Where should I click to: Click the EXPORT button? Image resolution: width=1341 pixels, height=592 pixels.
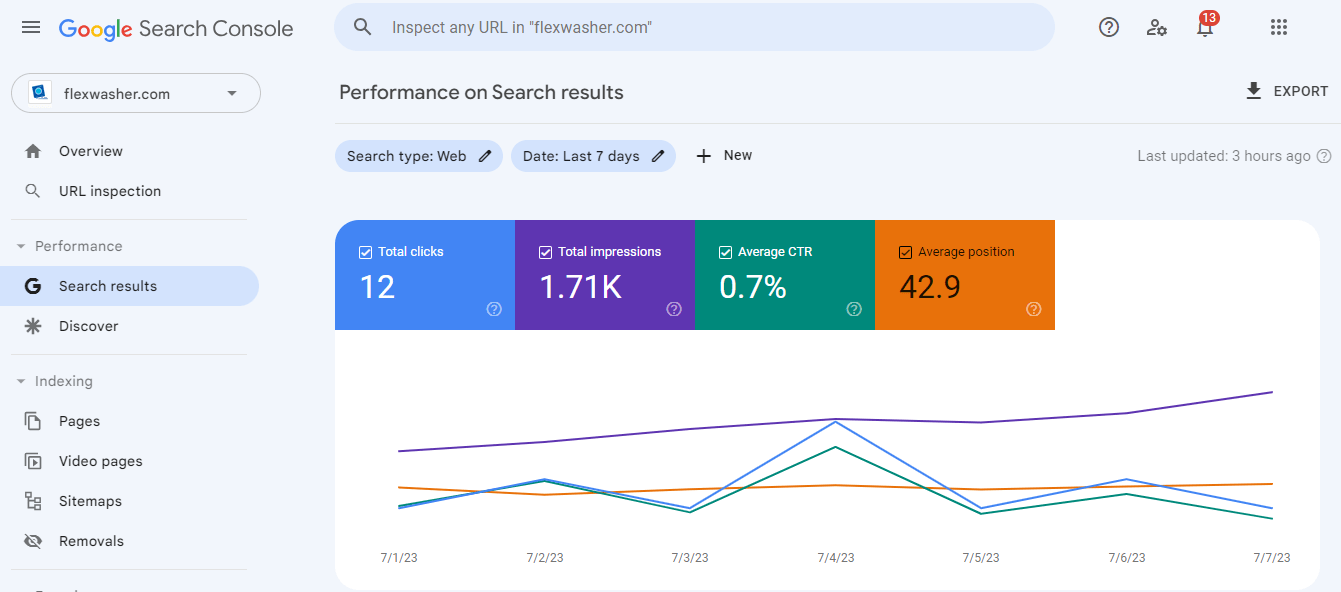[1286, 91]
